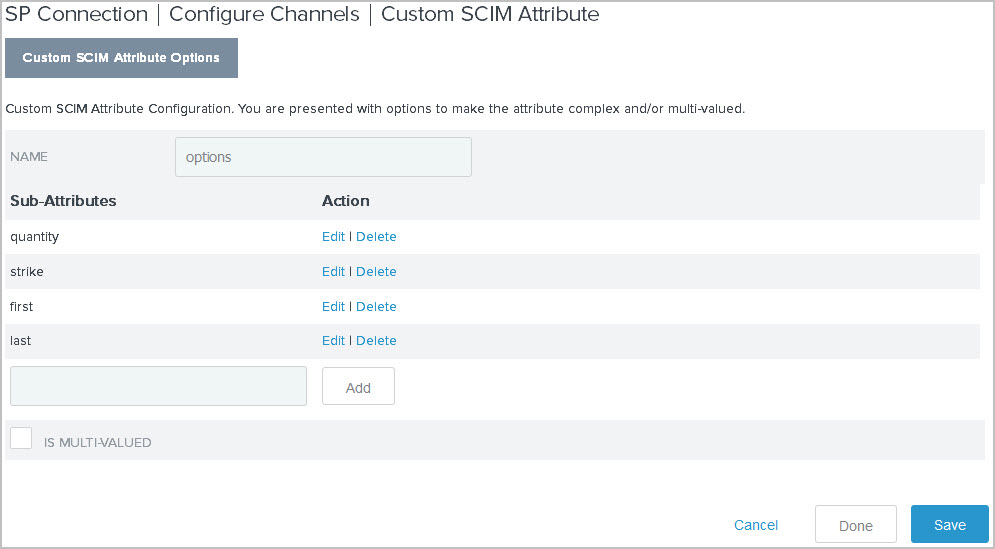Focus the new sub-attribute text box

(x=158, y=386)
